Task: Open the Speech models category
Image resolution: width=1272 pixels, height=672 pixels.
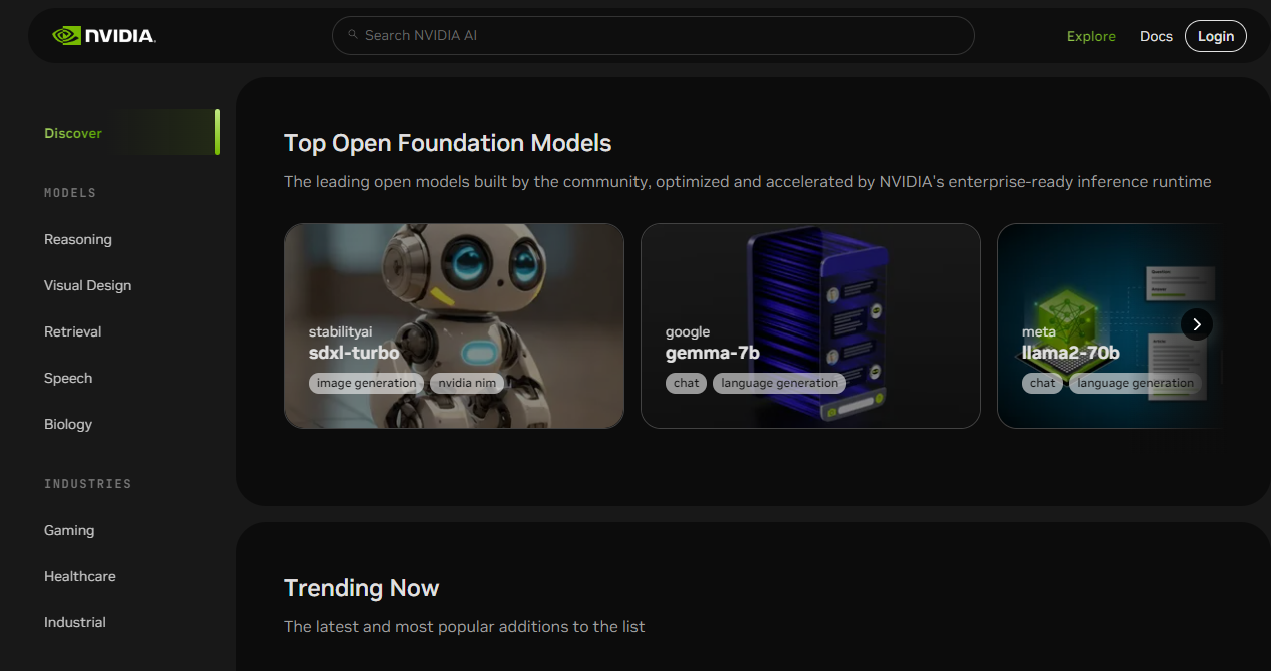Action: (x=68, y=378)
